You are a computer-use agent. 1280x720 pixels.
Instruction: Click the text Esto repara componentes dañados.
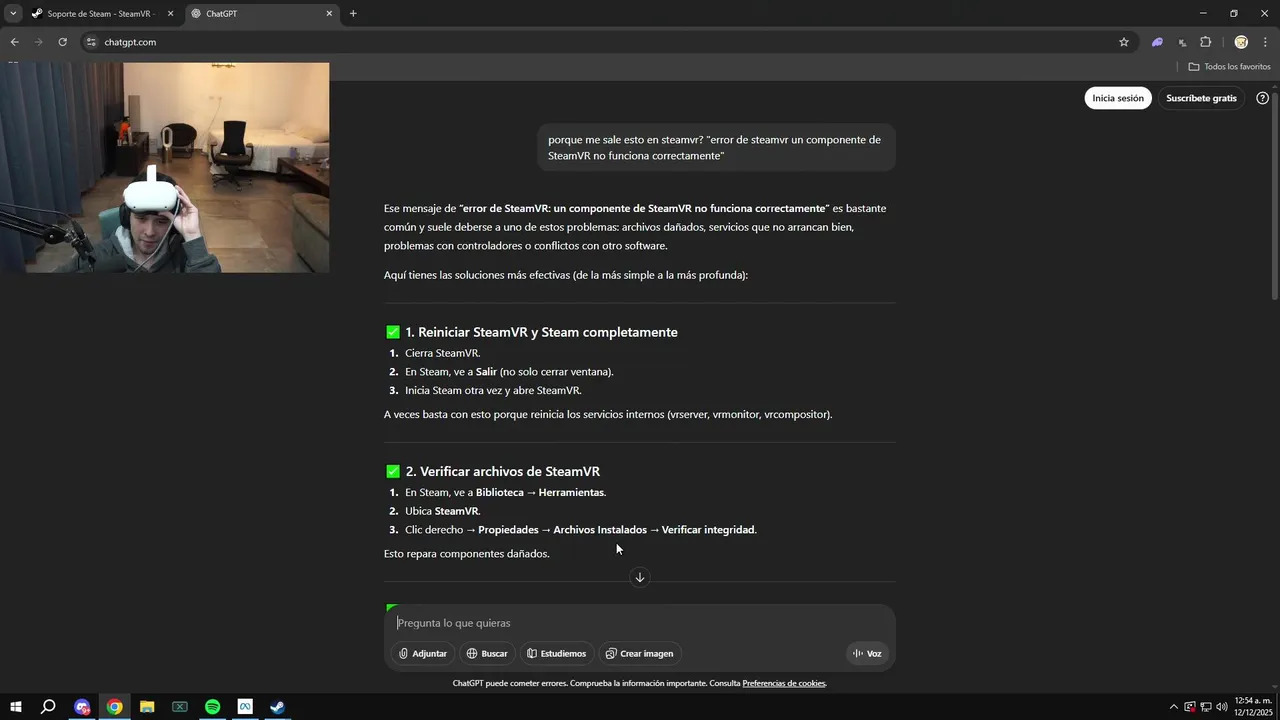tap(467, 554)
